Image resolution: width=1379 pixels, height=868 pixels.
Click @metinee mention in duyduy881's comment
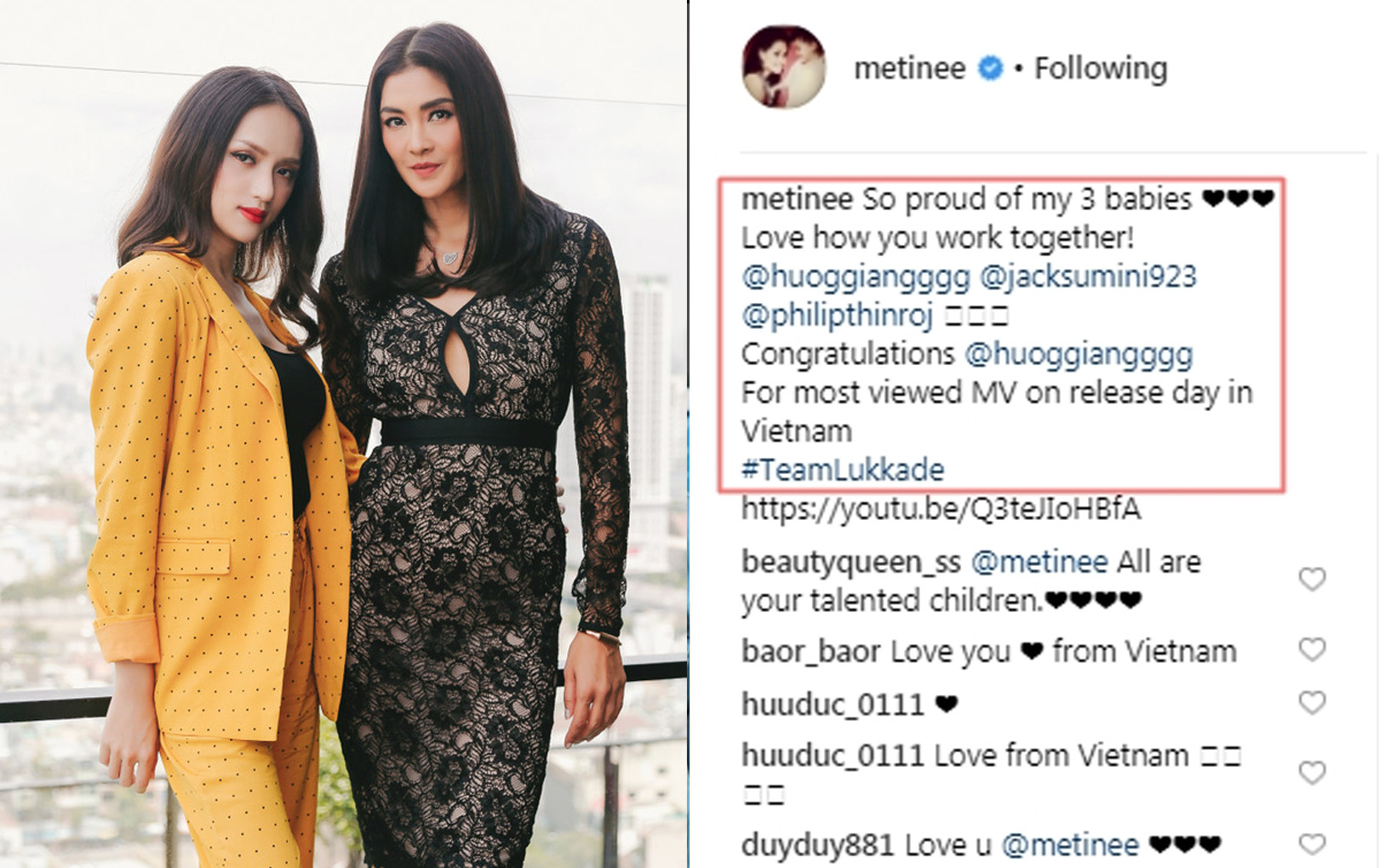1070,846
